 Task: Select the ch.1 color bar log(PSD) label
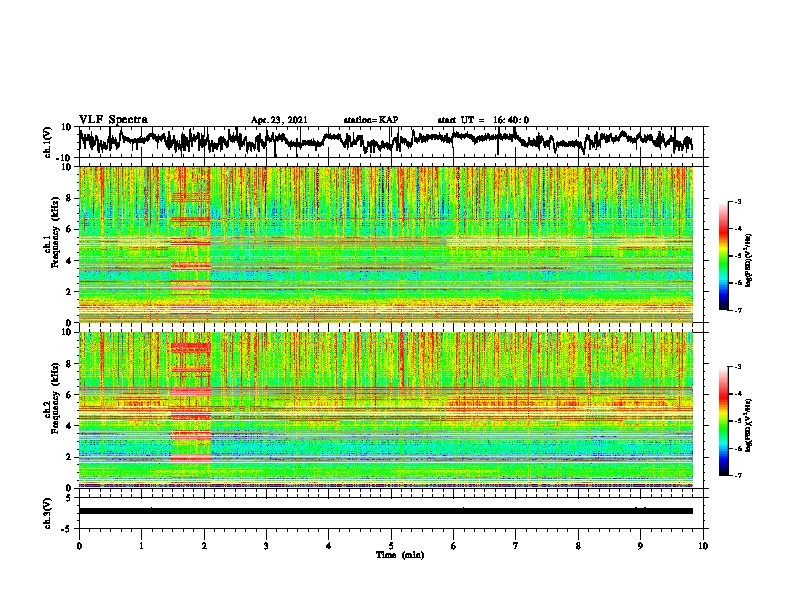[749, 260]
